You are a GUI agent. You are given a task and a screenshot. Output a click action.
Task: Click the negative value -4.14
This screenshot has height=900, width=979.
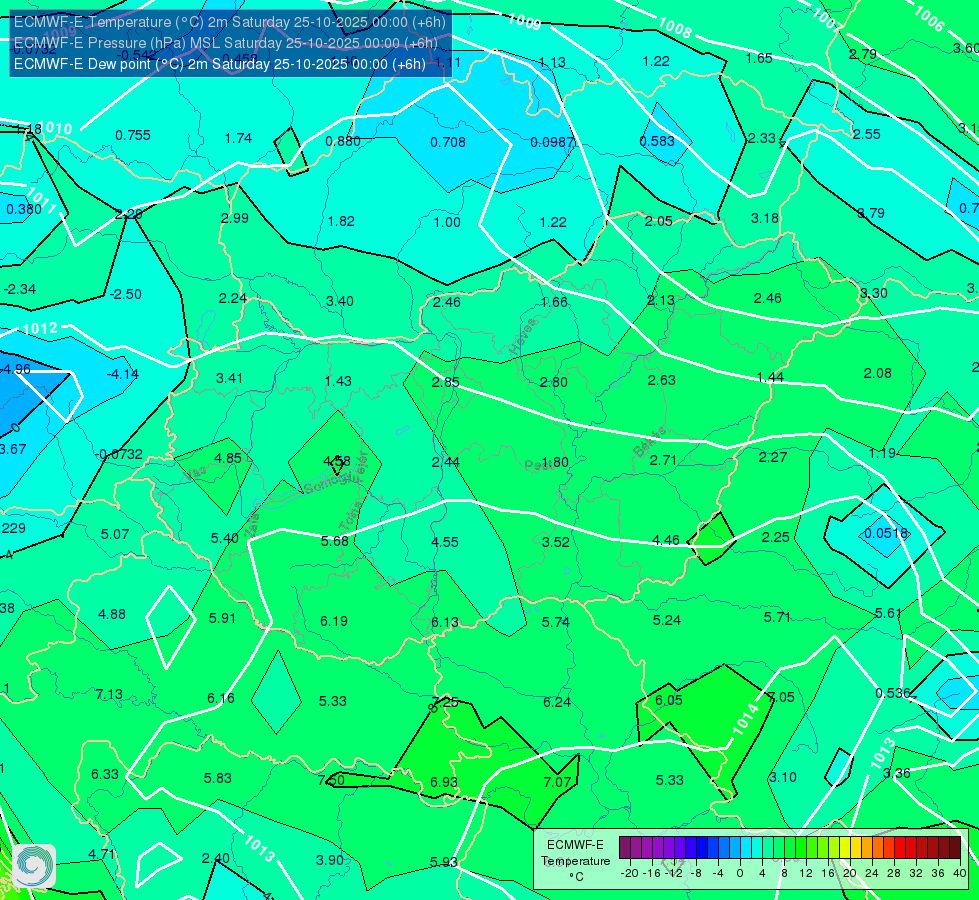122,374
